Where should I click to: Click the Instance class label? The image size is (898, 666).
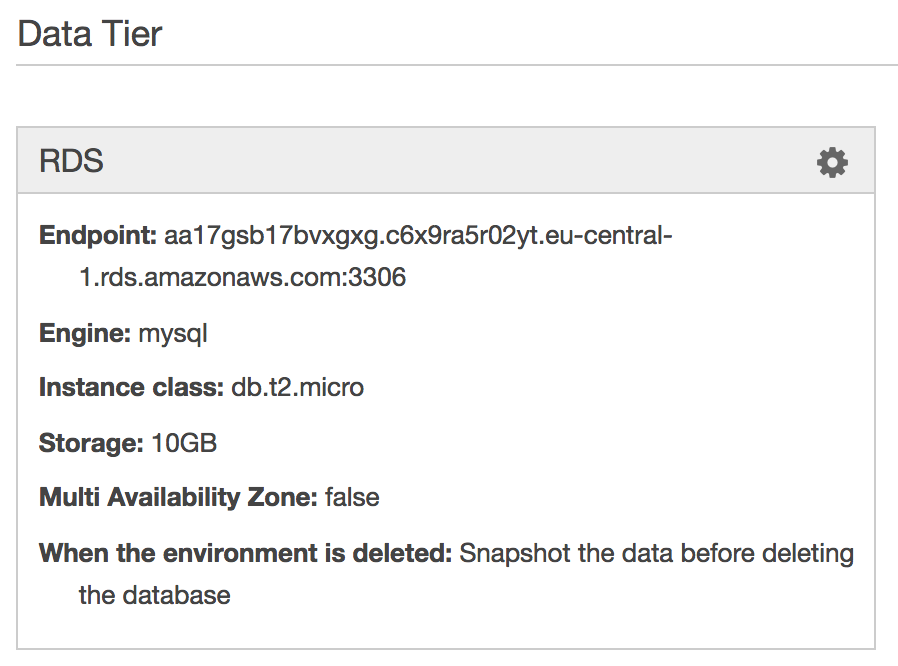tap(131, 388)
